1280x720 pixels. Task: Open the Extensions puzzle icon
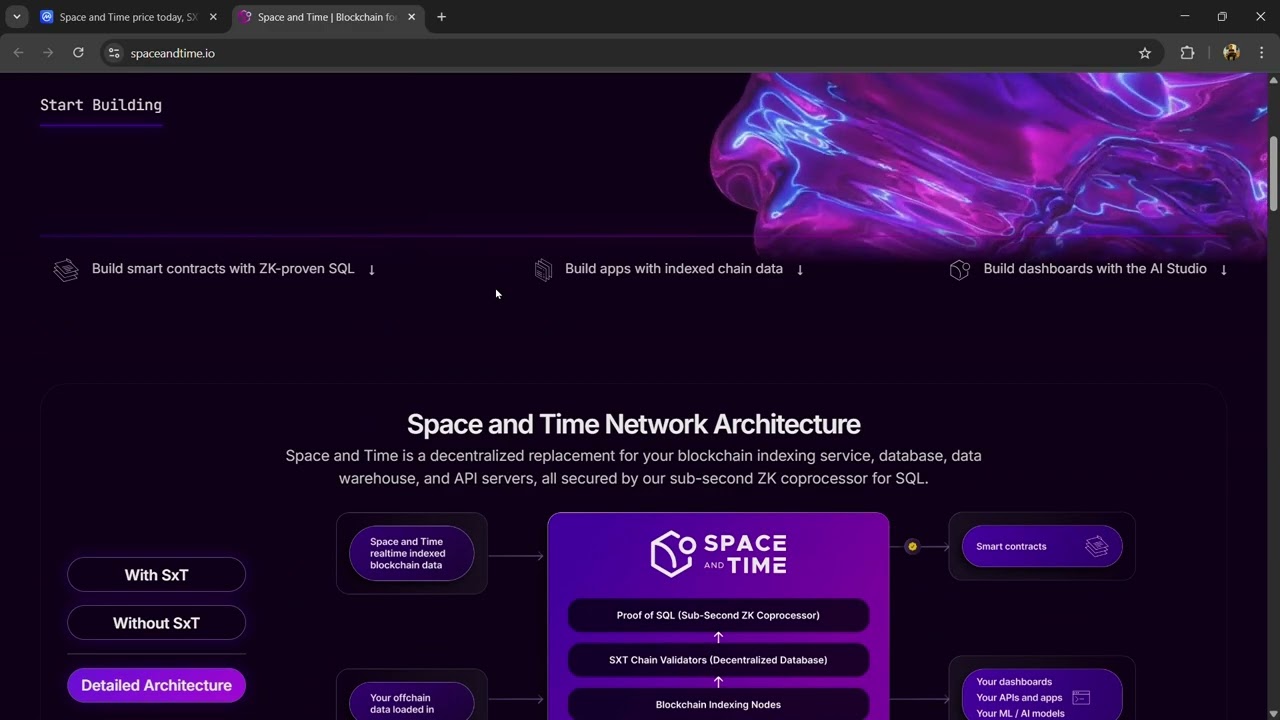pos(1187,53)
